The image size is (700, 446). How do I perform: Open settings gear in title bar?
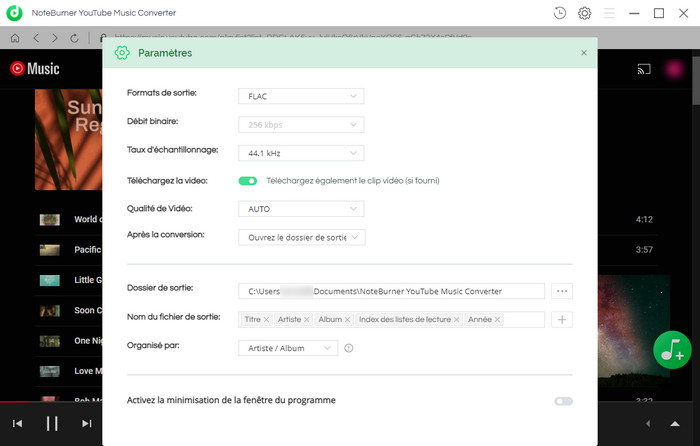coord(584,13)
